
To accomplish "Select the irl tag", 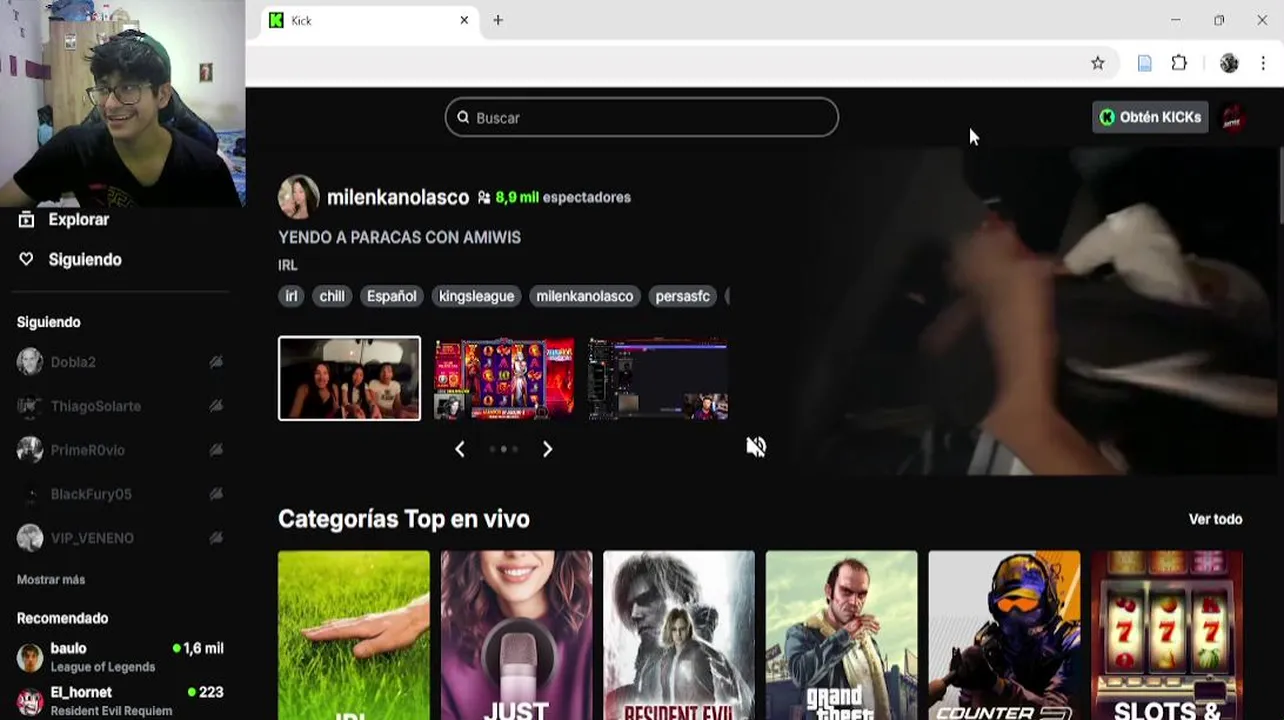I will click(291, 296).
